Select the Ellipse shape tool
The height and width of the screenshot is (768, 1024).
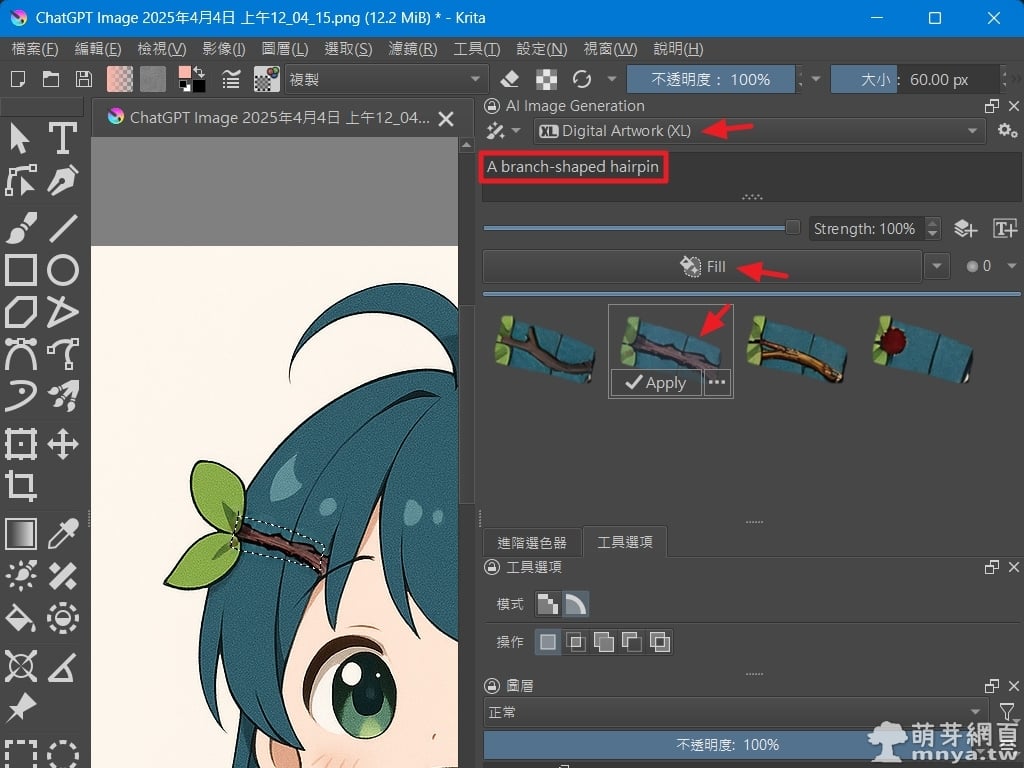[63, 270]
